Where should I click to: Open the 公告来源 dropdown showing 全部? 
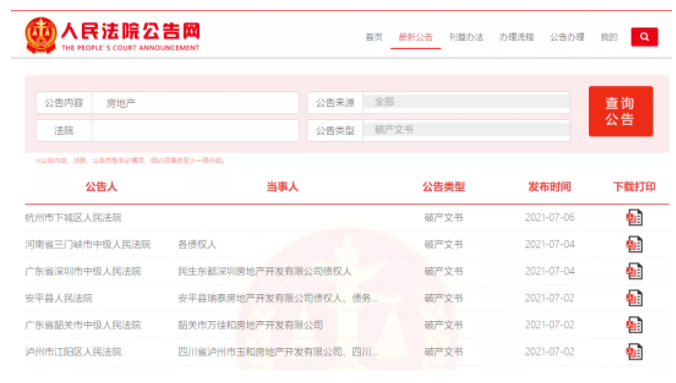coord(466,102)
